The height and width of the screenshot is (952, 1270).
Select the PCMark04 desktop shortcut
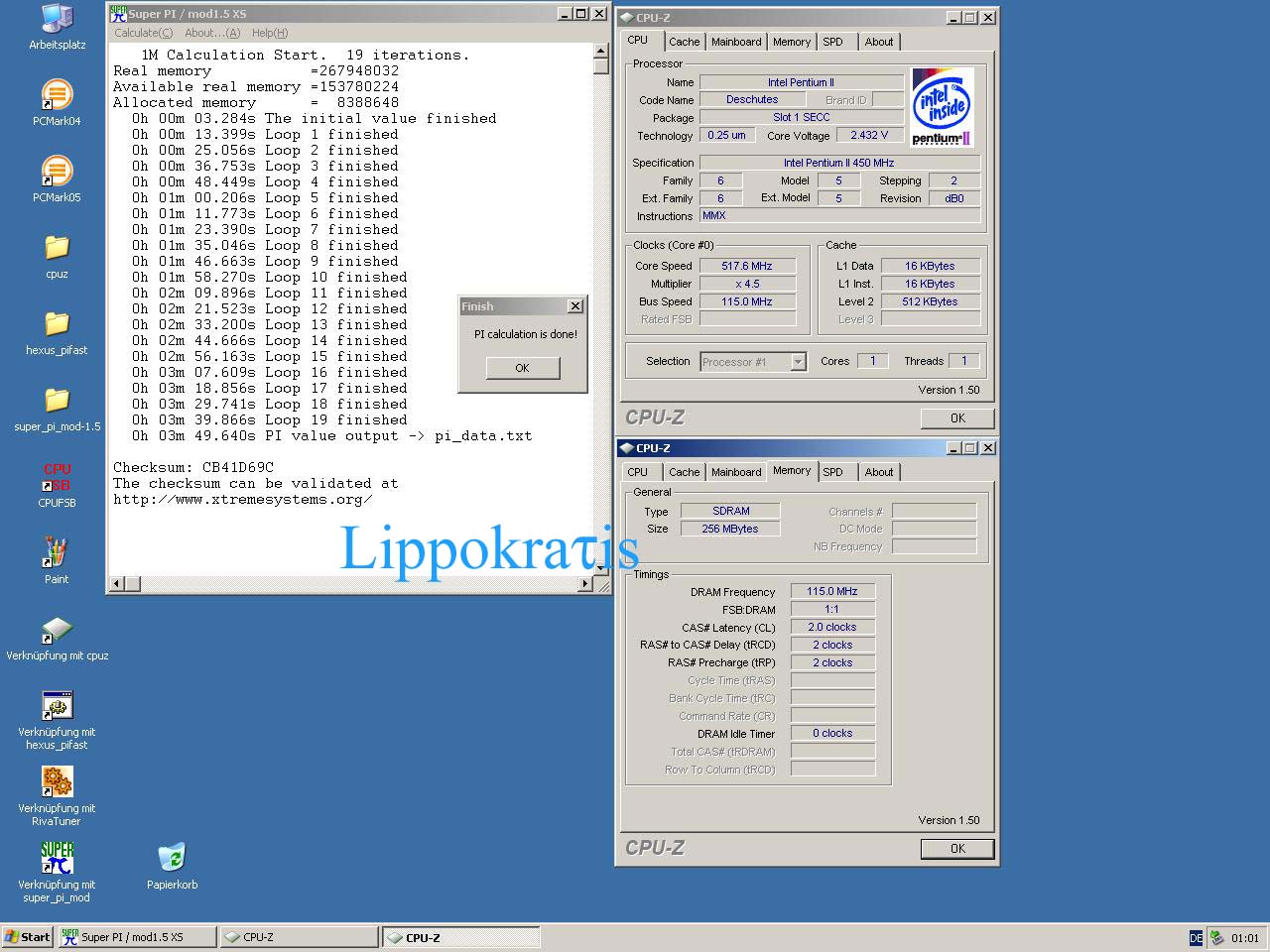coord(57,103)
